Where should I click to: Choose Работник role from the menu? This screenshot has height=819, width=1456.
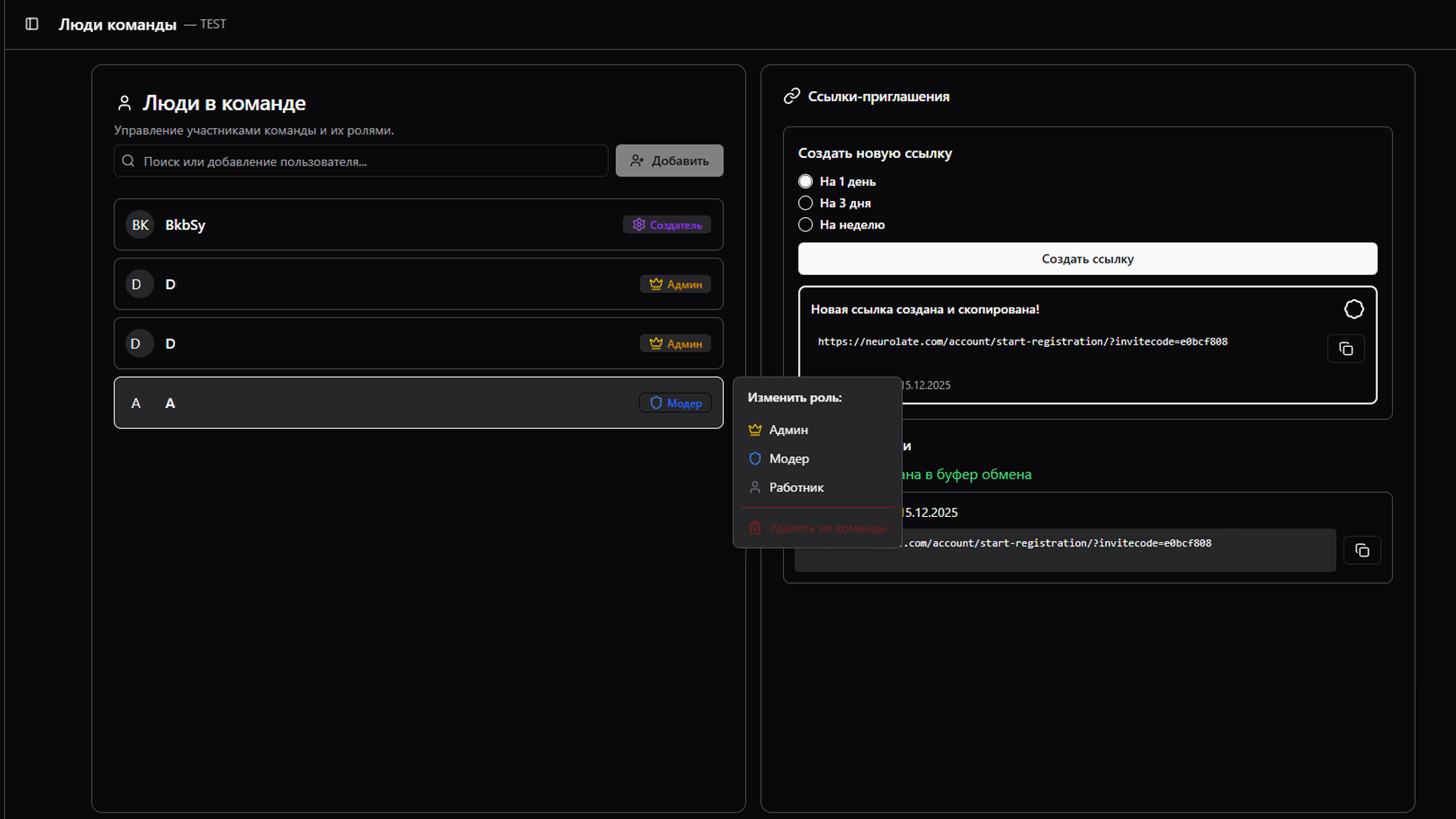796,487
